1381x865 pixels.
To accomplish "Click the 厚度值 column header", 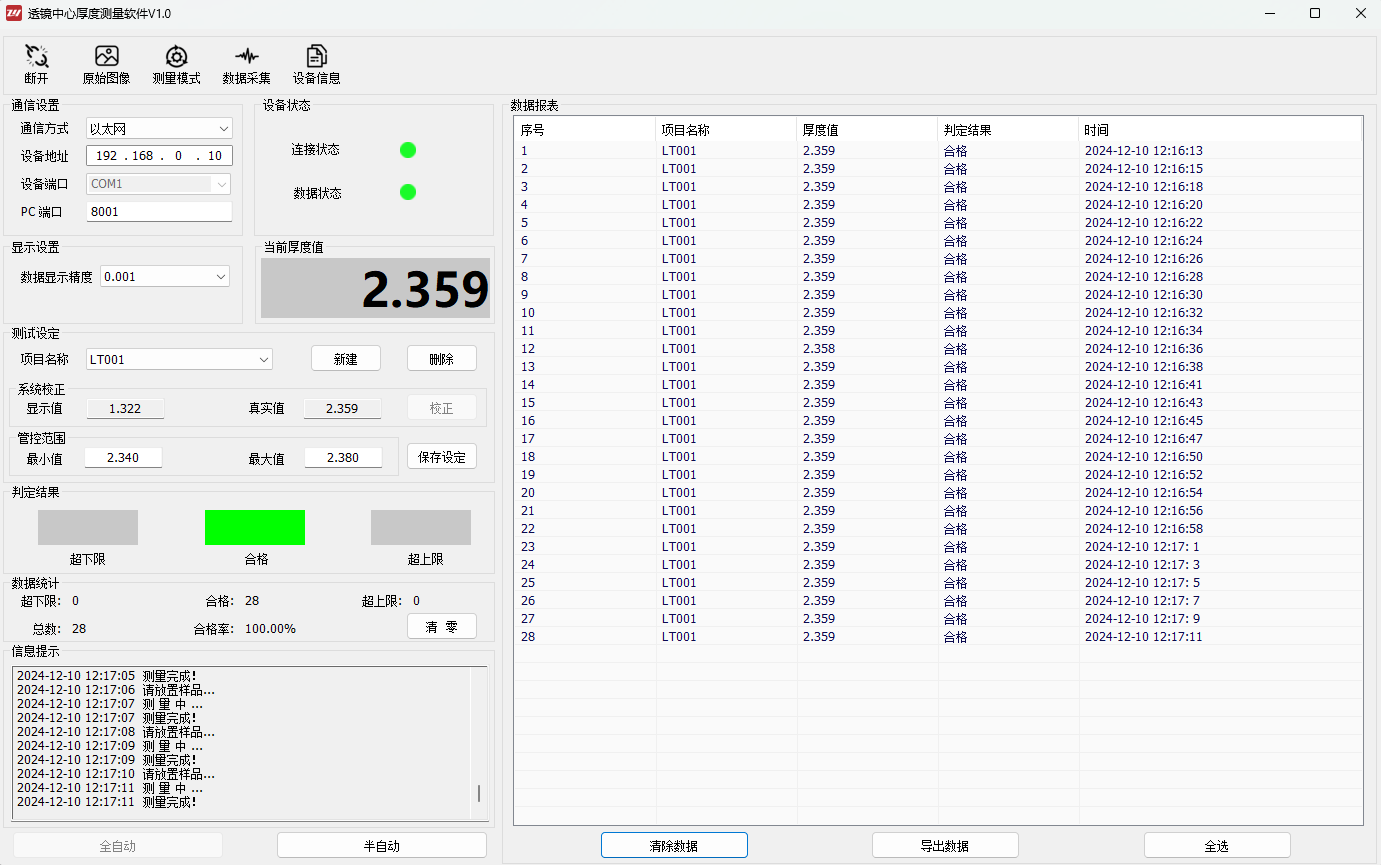I will pos(866,130).
